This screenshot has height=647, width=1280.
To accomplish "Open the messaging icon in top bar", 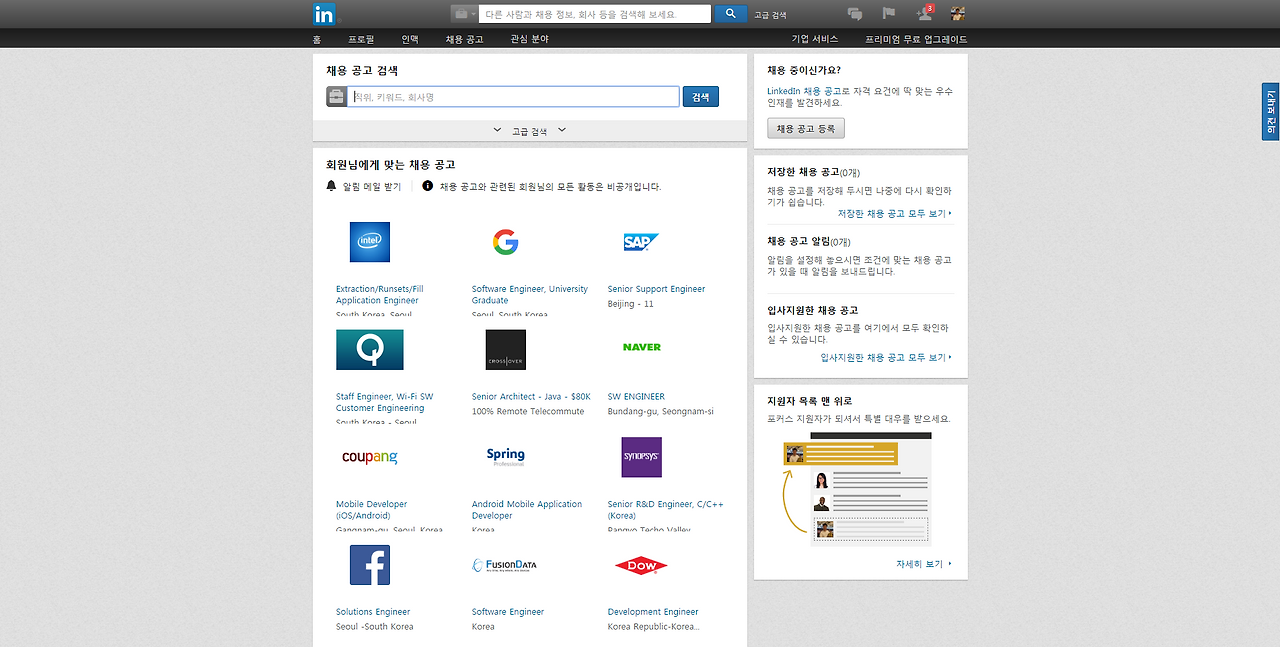I will (855, 13).
